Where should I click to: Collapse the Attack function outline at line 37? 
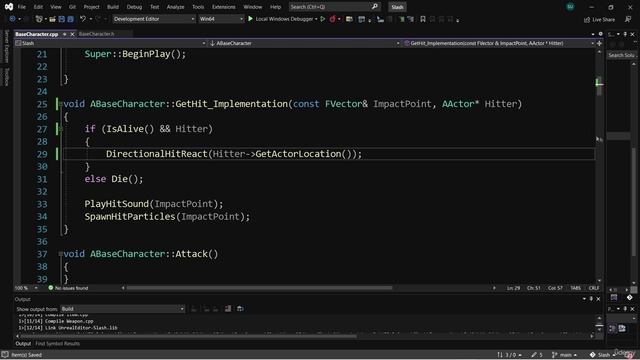point(60,254)
